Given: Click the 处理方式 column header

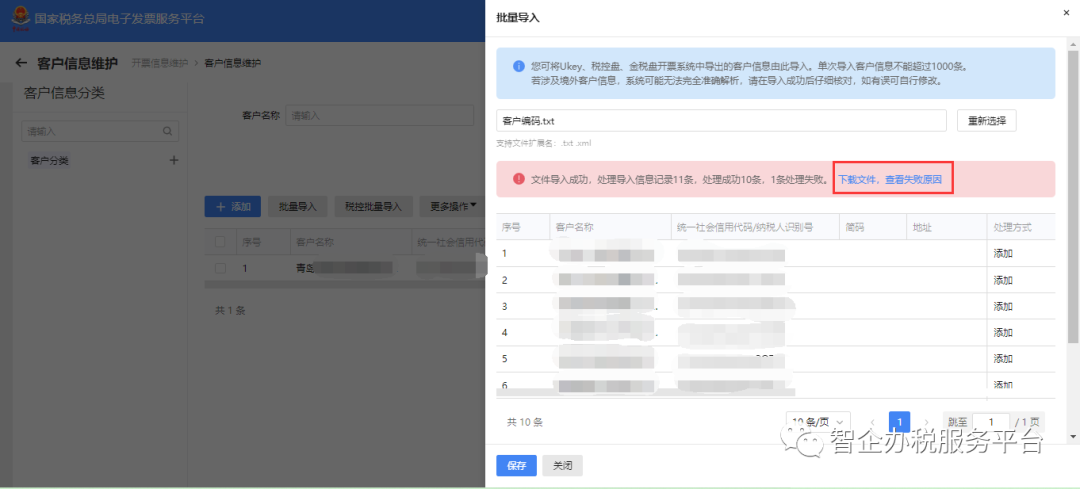Looking at the screenshot, I should [1012, 227].
